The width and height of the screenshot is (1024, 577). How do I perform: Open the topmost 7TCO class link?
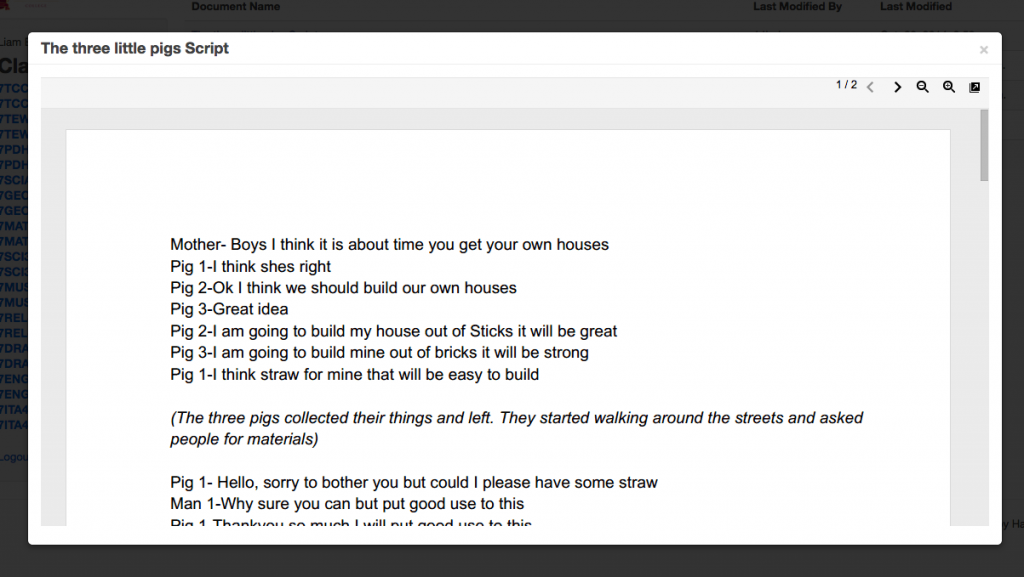point(14,88)
